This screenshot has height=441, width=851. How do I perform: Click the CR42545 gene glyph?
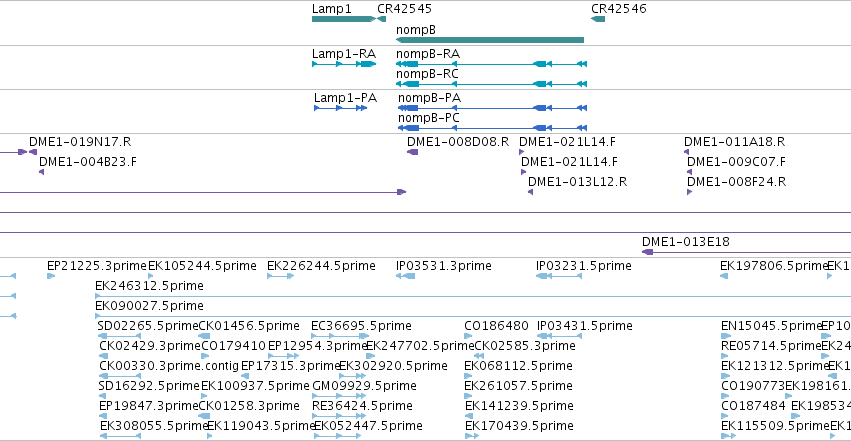tap(382, 19)
